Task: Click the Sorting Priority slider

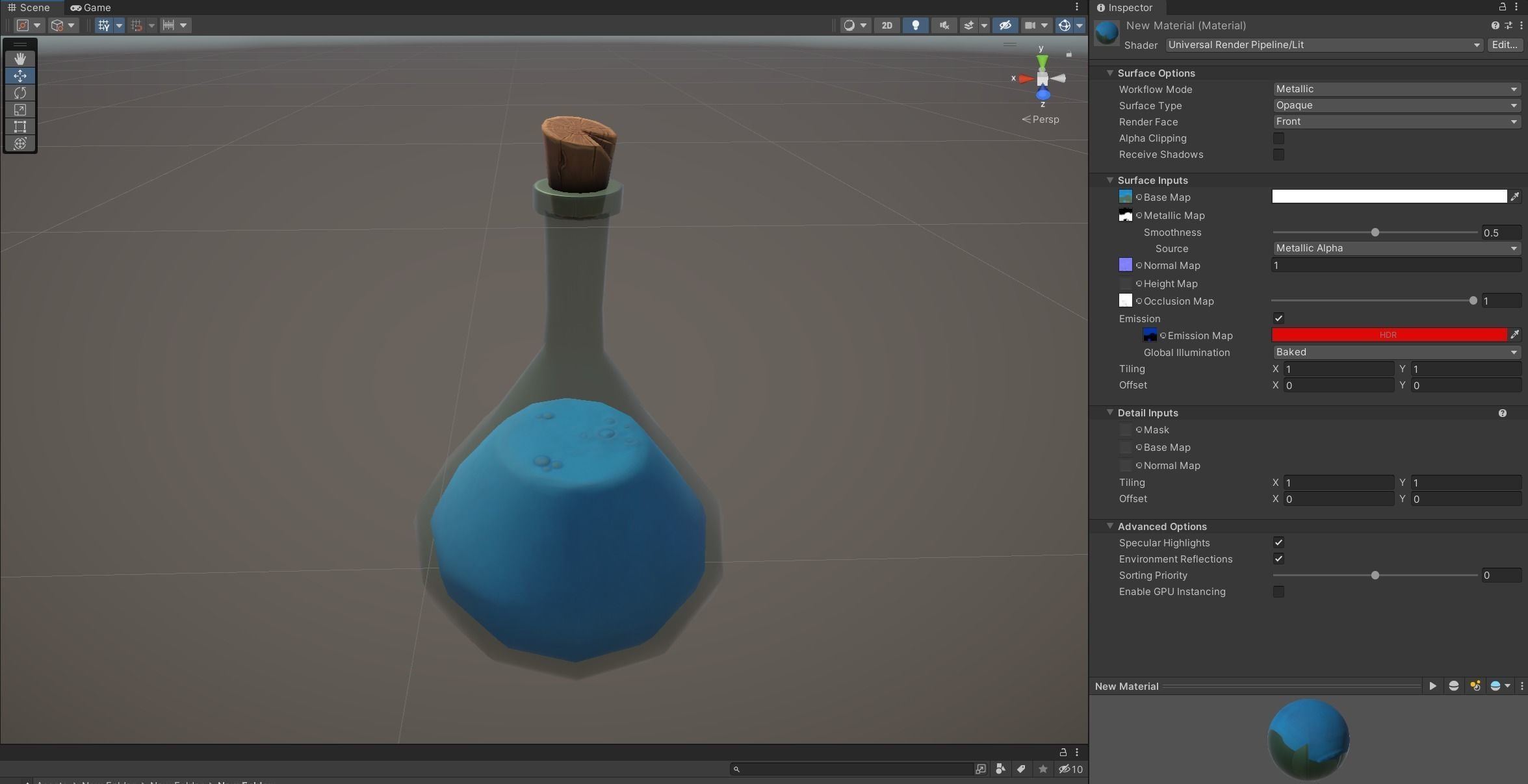Action: coord(1375,575)
